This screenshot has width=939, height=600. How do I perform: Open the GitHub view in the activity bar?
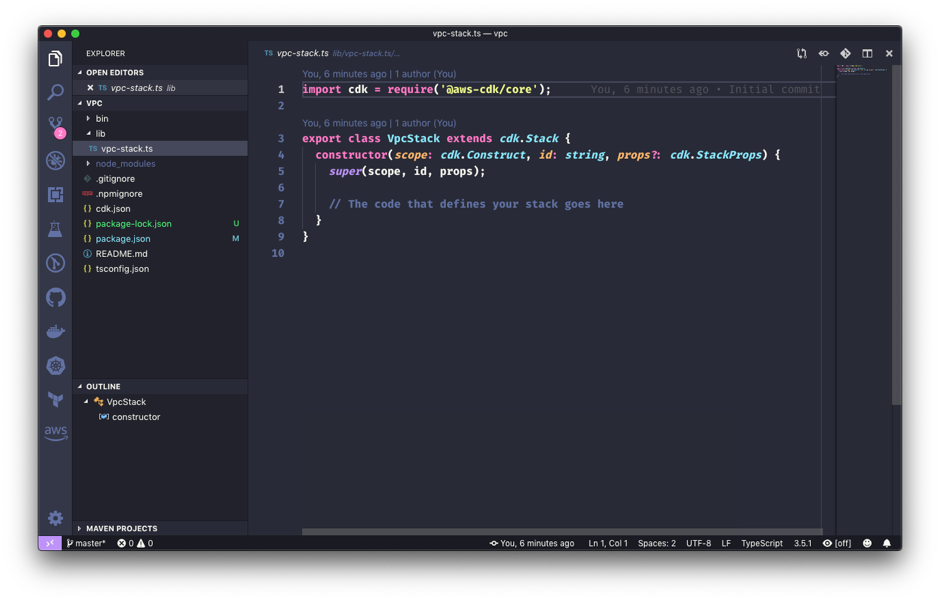tap(55, 297)
